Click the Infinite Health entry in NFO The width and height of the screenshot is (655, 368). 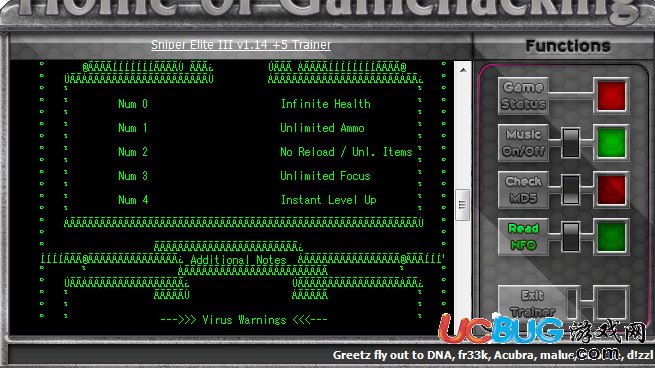click(x=325, y=104)
